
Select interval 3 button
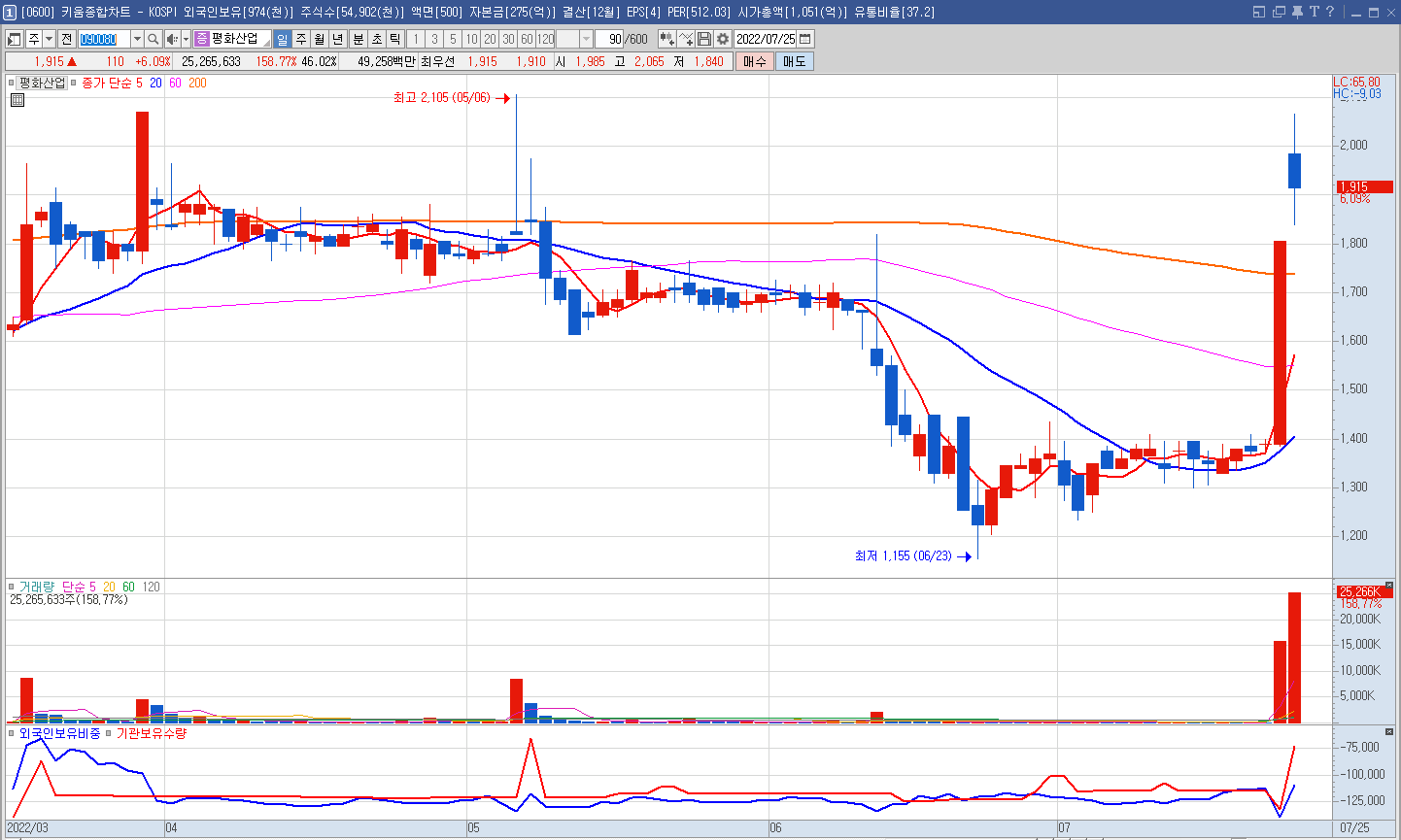pos(434,39)
